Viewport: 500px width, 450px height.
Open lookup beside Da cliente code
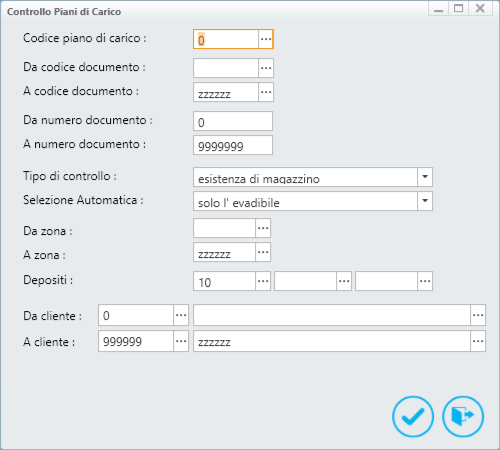tap(181, 315)
